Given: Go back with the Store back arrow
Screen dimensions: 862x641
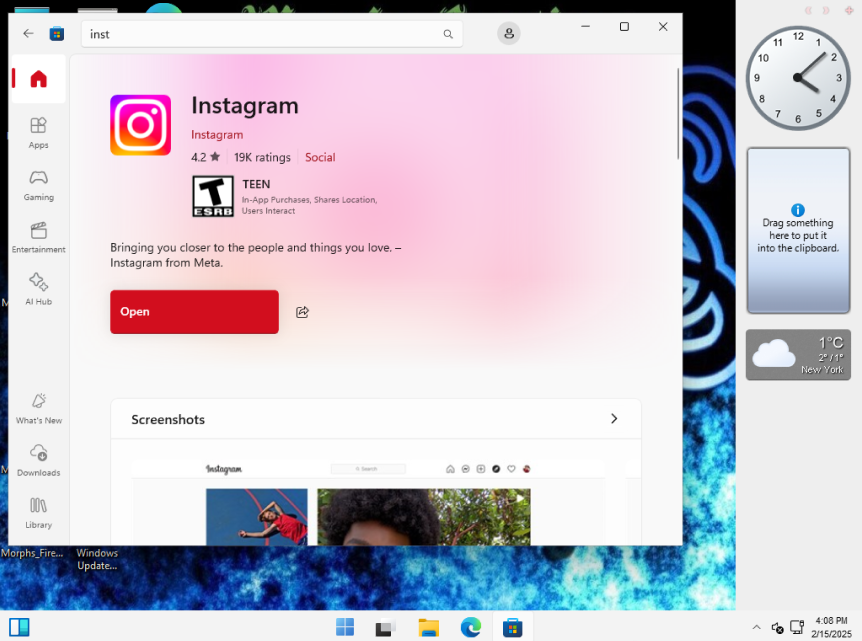Looking at the screenshot, I should 28,34.
